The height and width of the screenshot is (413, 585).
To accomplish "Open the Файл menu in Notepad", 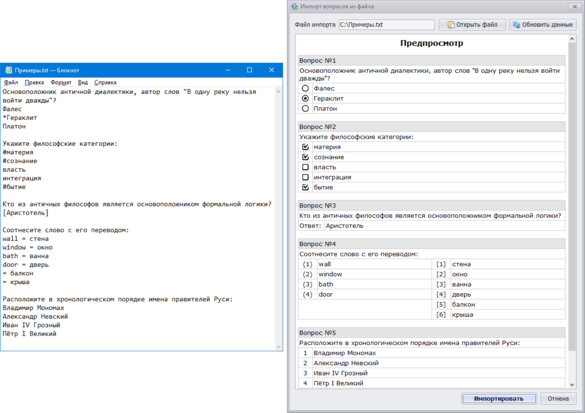I will click(11, 82).
